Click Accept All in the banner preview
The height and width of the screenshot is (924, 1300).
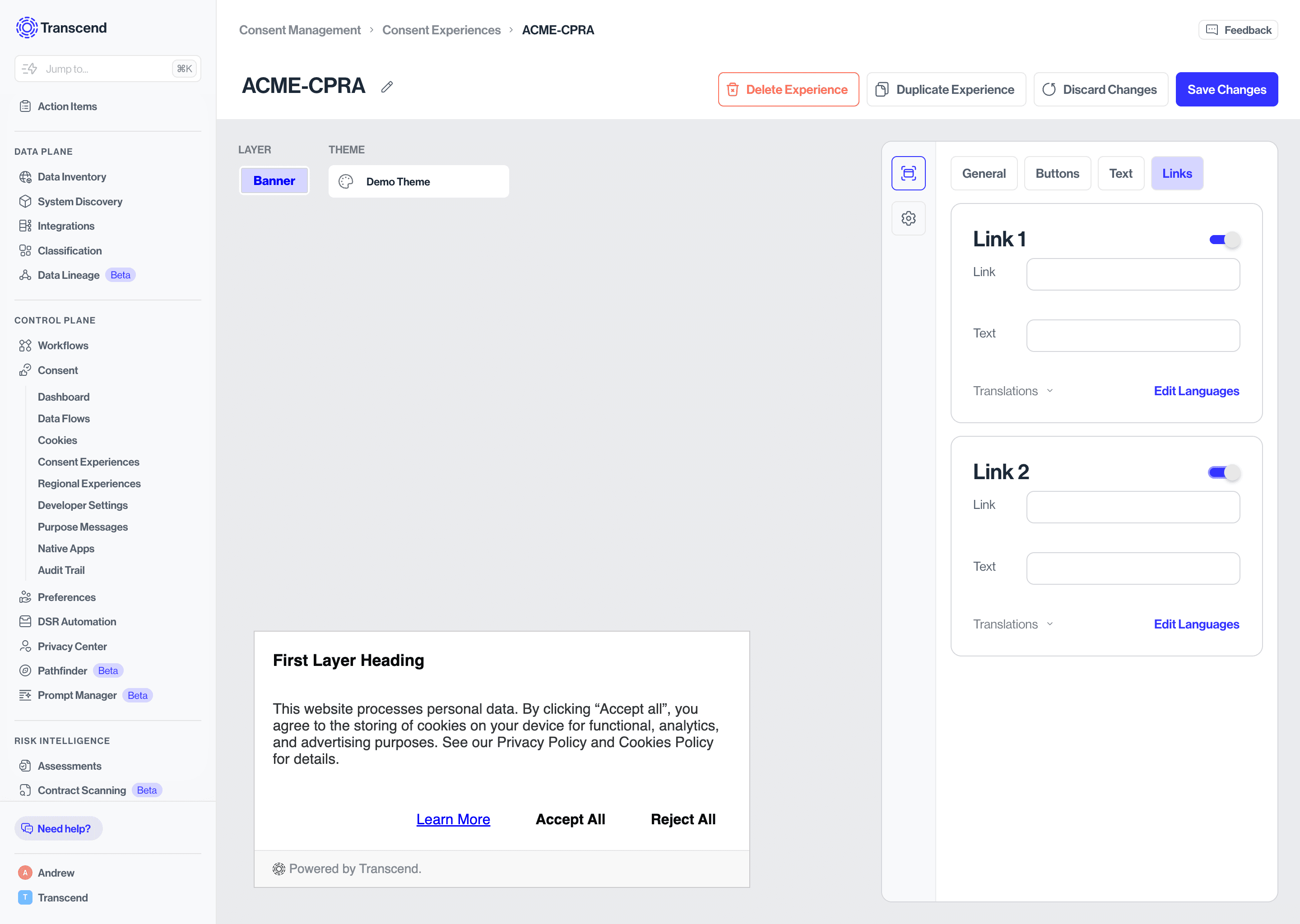point(570,819)
